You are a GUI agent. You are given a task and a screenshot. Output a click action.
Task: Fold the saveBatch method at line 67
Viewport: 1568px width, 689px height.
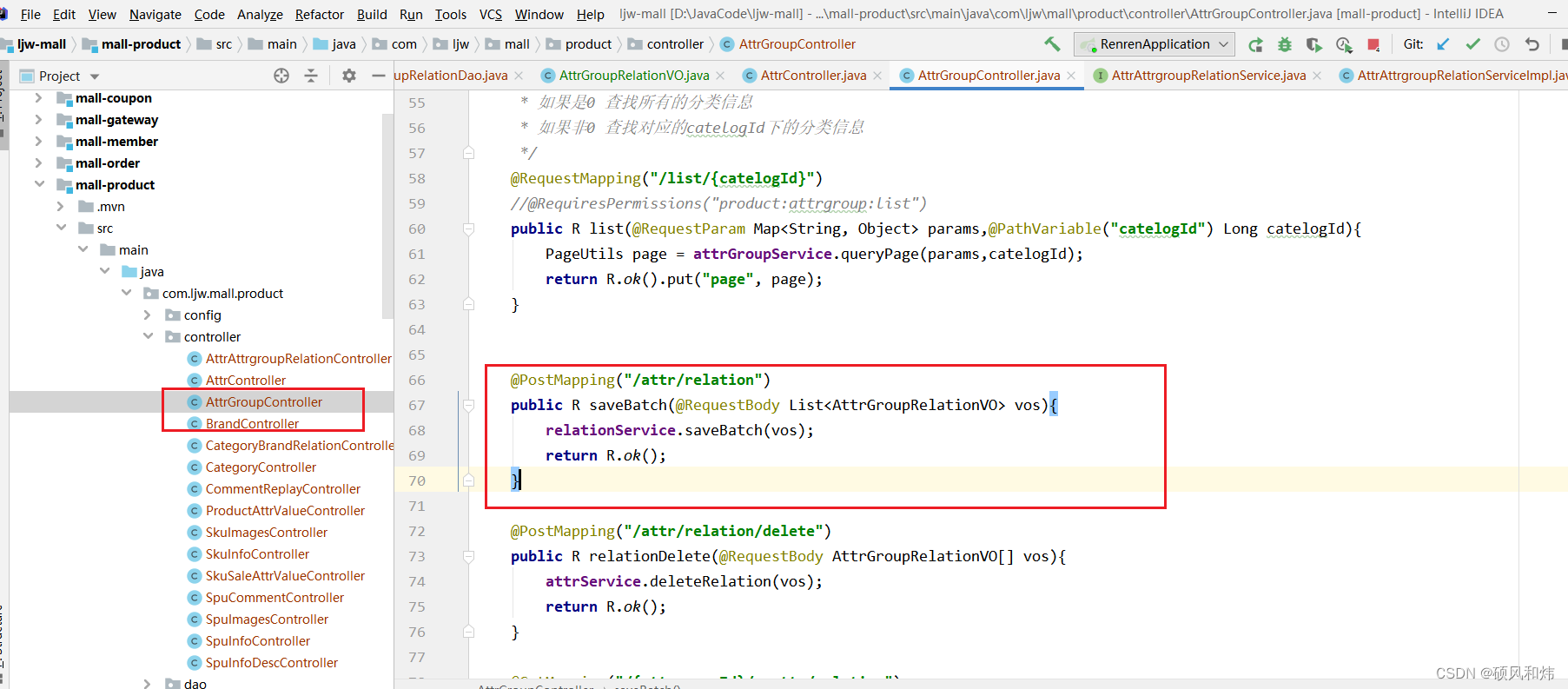pos(468,405)
